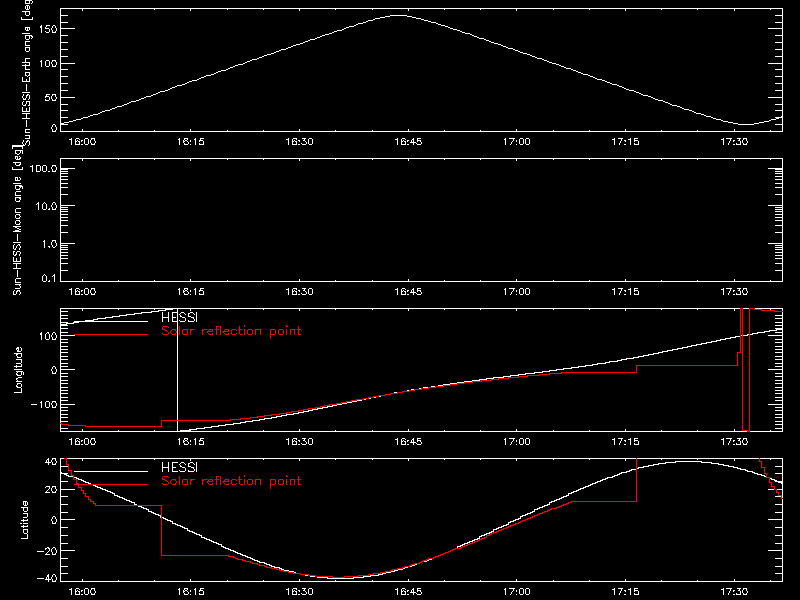Viewport: 800px width, 600px height.
Task: Click the Latitude axis title
Action: 24,520
